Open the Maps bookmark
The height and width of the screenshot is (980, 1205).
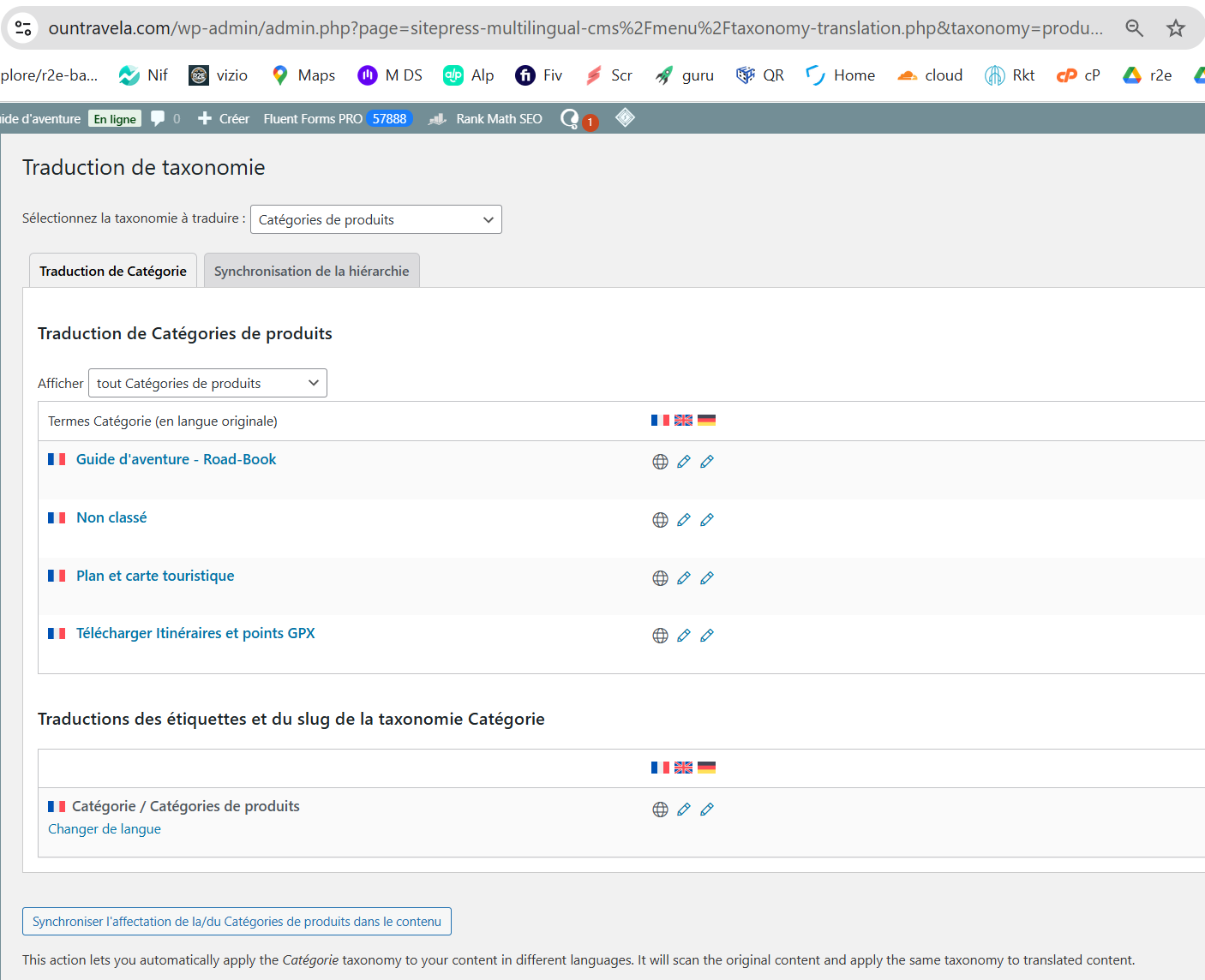303,75
